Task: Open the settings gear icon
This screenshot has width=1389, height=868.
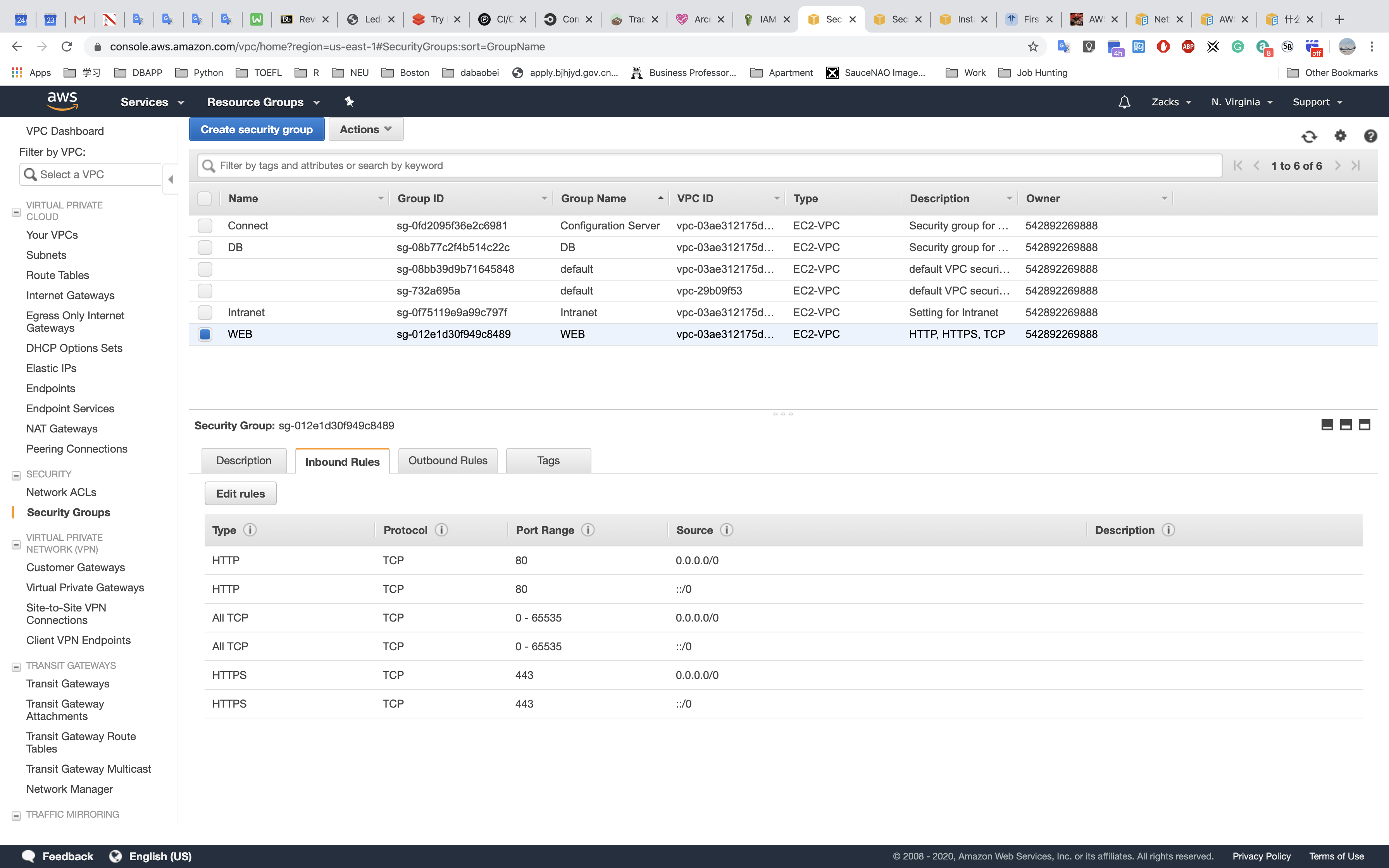Action: tap(1340, 136)
